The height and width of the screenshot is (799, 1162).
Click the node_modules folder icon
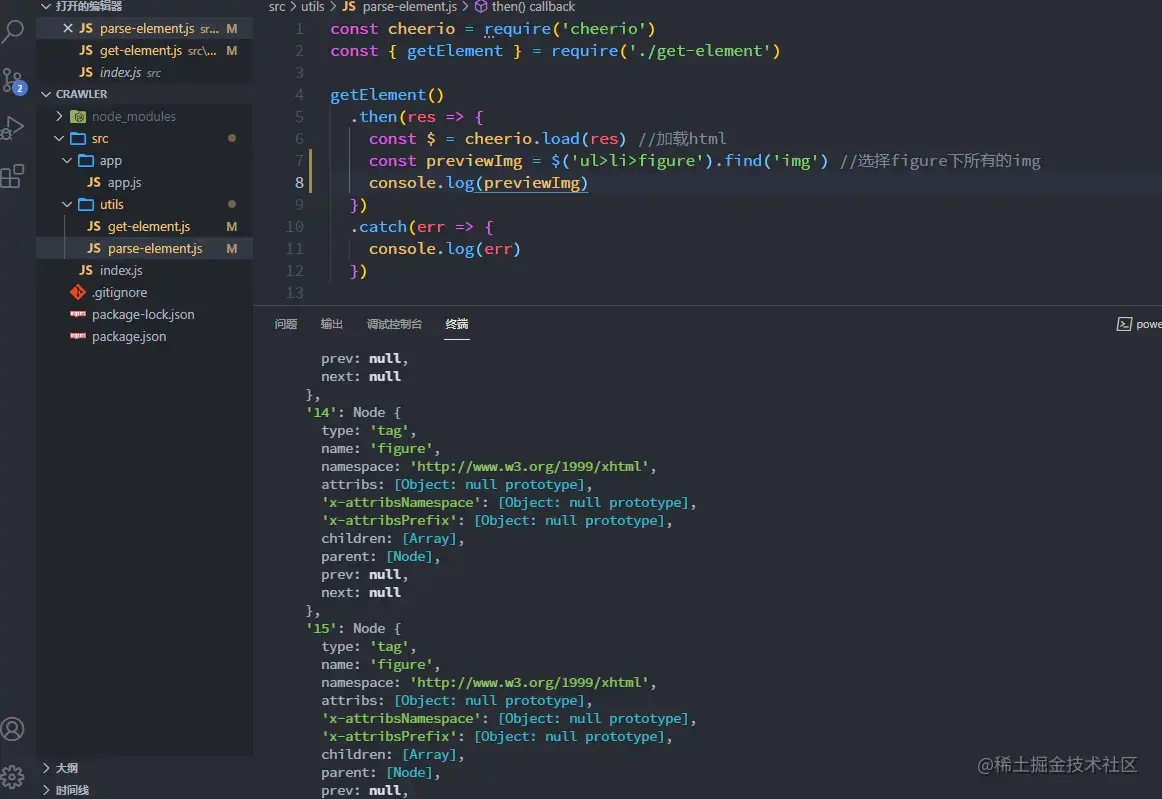tap(78, 116)
